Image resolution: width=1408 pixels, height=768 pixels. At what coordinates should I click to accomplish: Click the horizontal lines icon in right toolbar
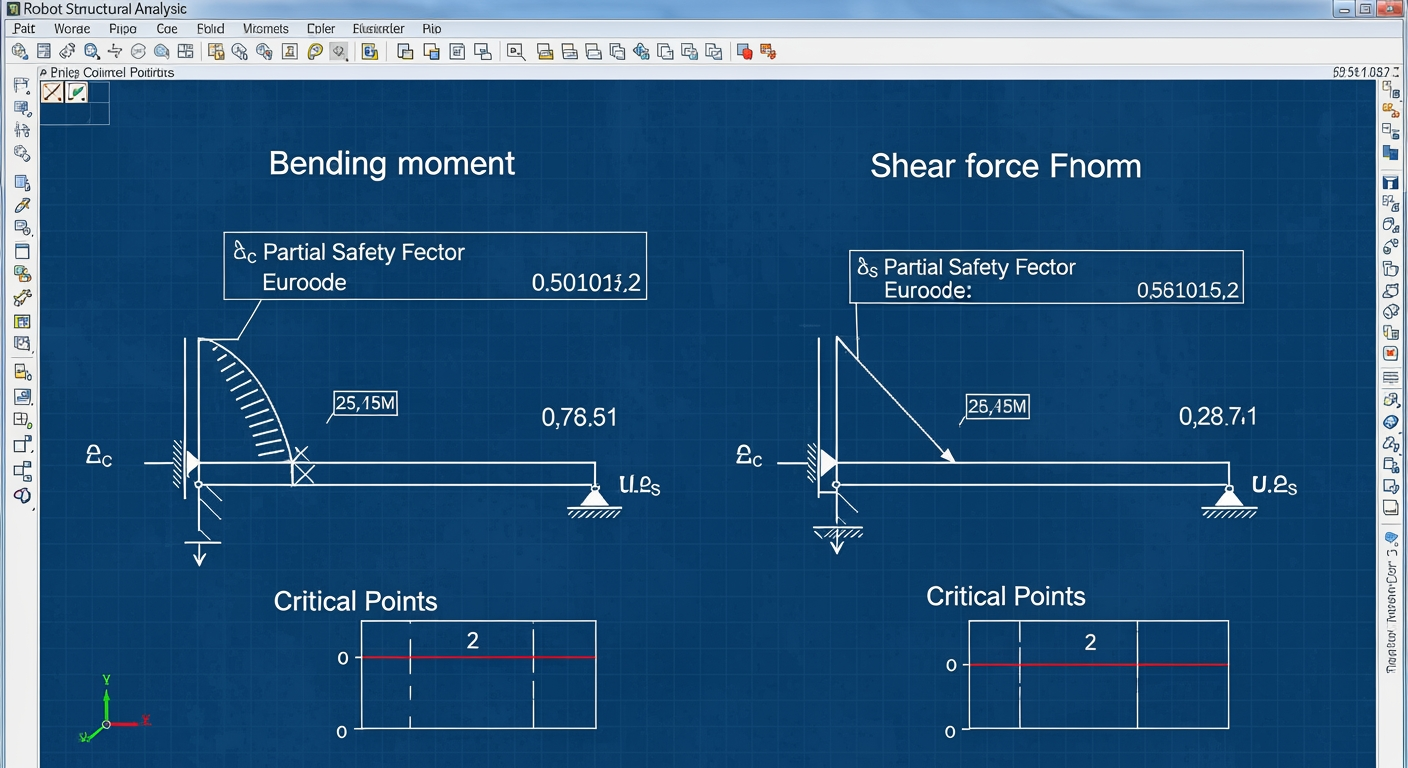(x=1390, y=377)
